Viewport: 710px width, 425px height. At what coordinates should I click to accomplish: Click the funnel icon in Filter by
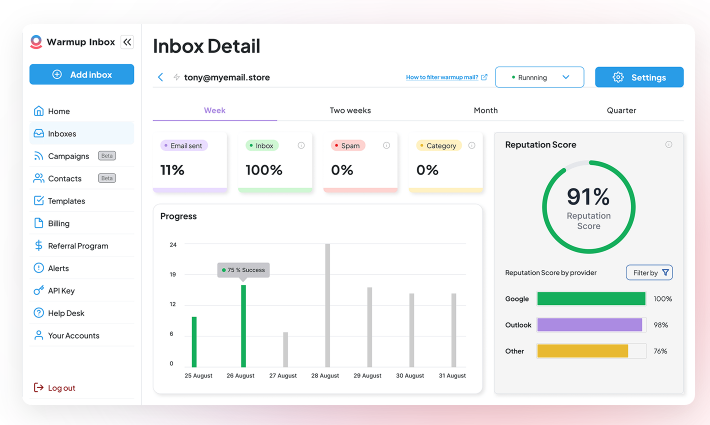click(665, 272)
